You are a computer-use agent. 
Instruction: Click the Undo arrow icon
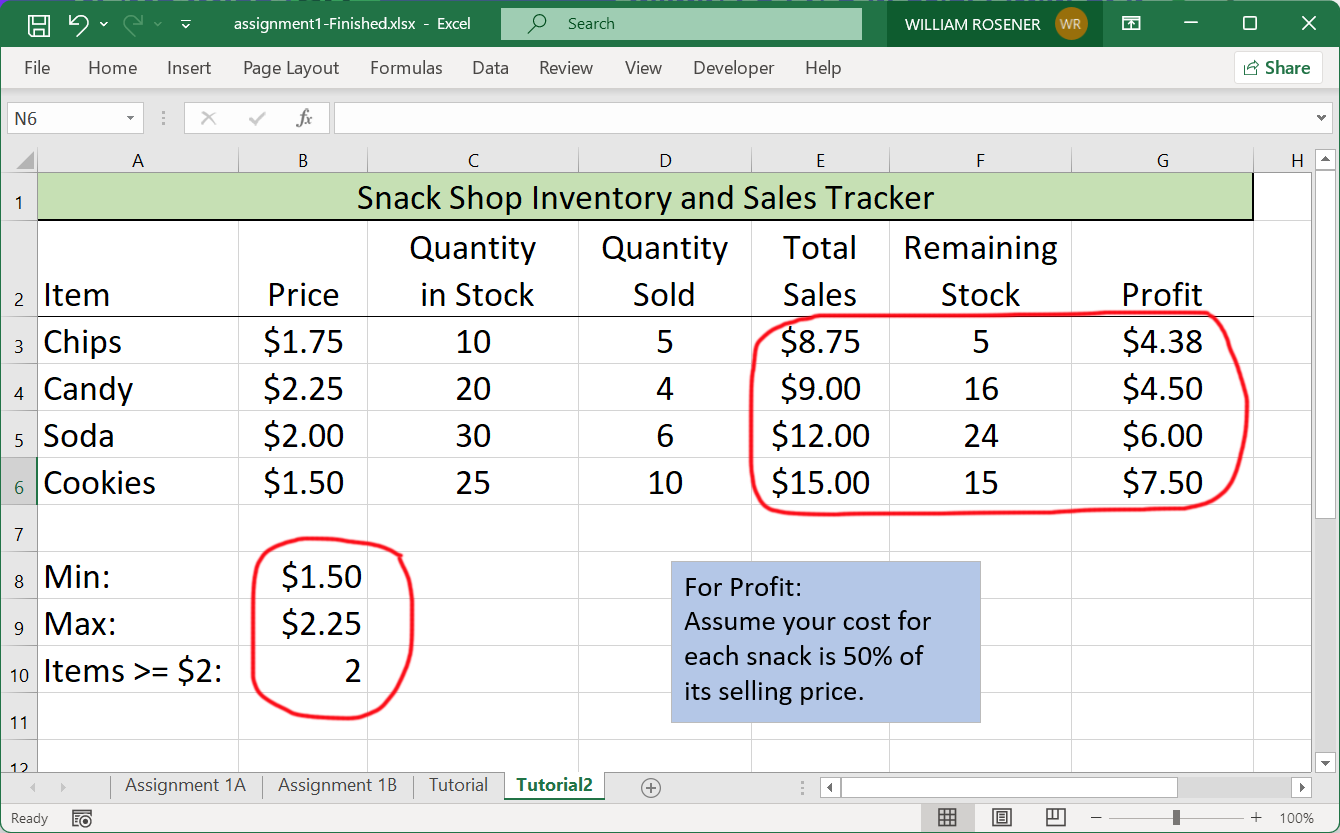(x=79, y=24)
